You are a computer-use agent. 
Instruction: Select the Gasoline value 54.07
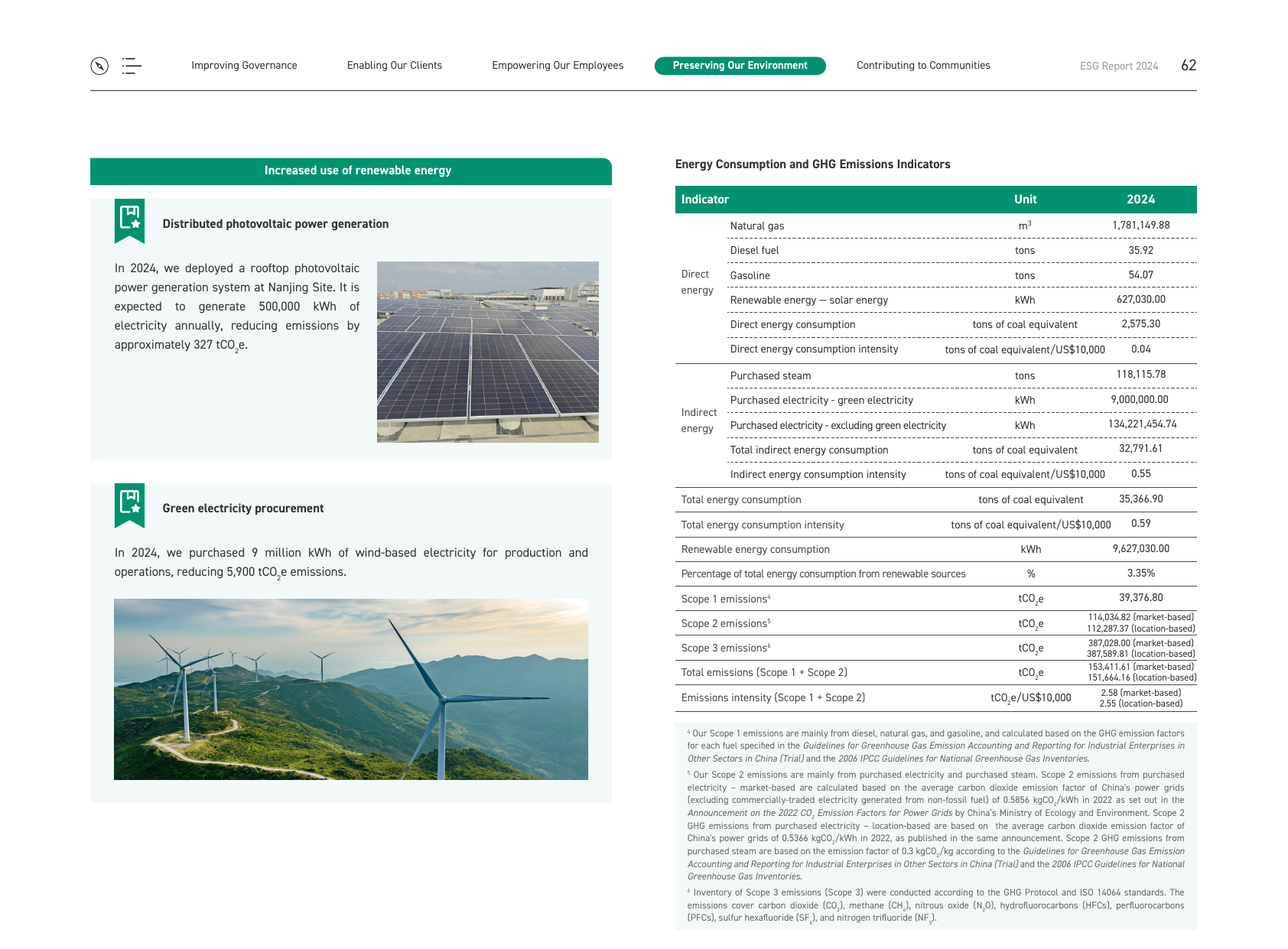1141,275
